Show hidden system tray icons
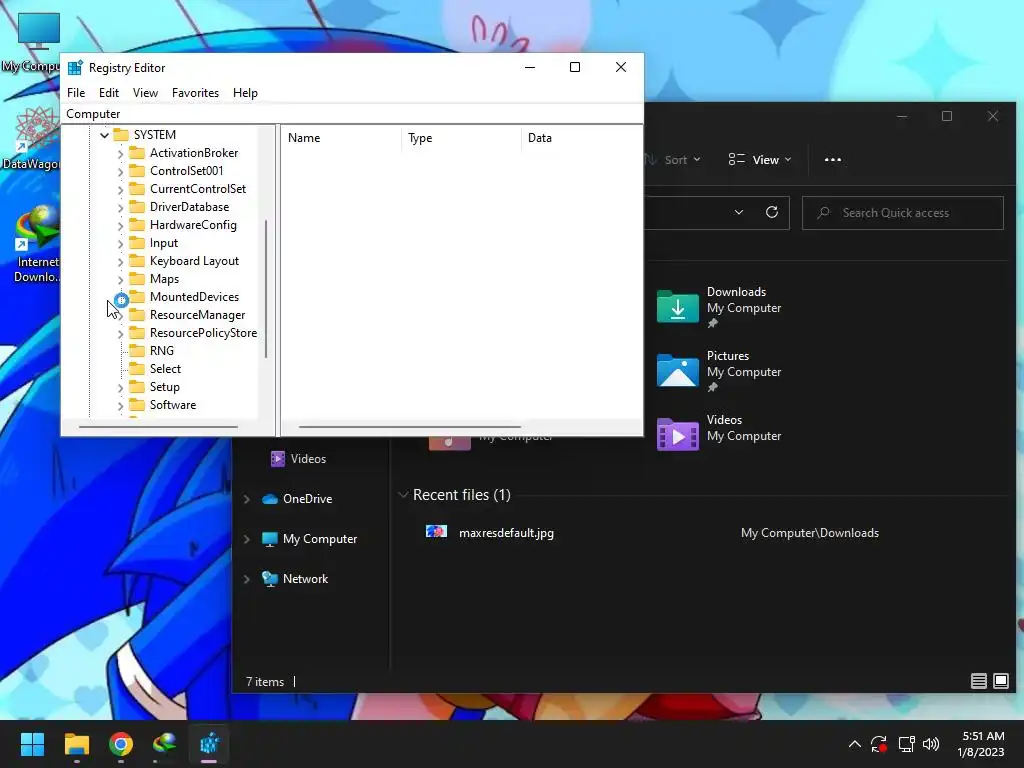This screenshot has width=1024, height=768. 854,744
